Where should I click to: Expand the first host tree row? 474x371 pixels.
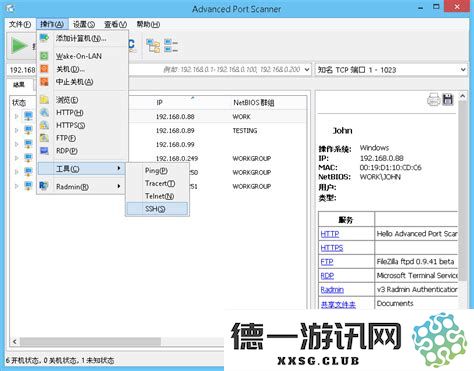pos(16,116)
